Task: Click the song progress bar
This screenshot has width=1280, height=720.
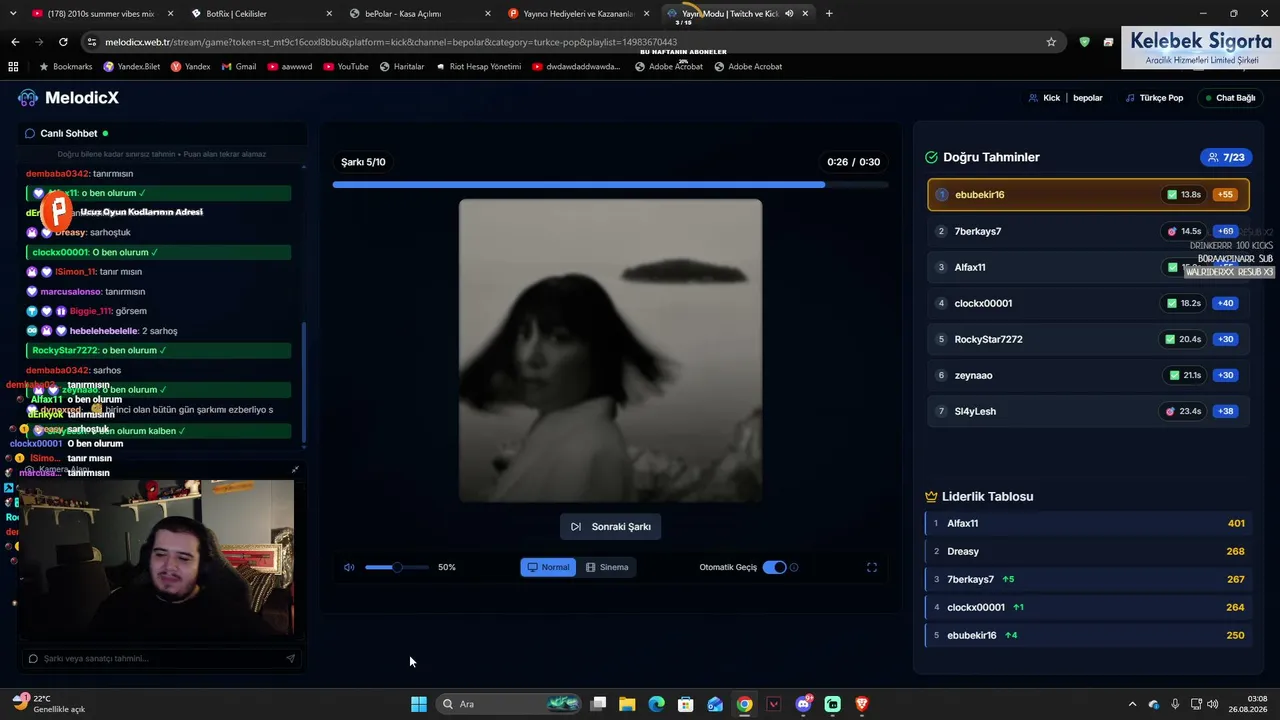Action: tap(610, 184)
